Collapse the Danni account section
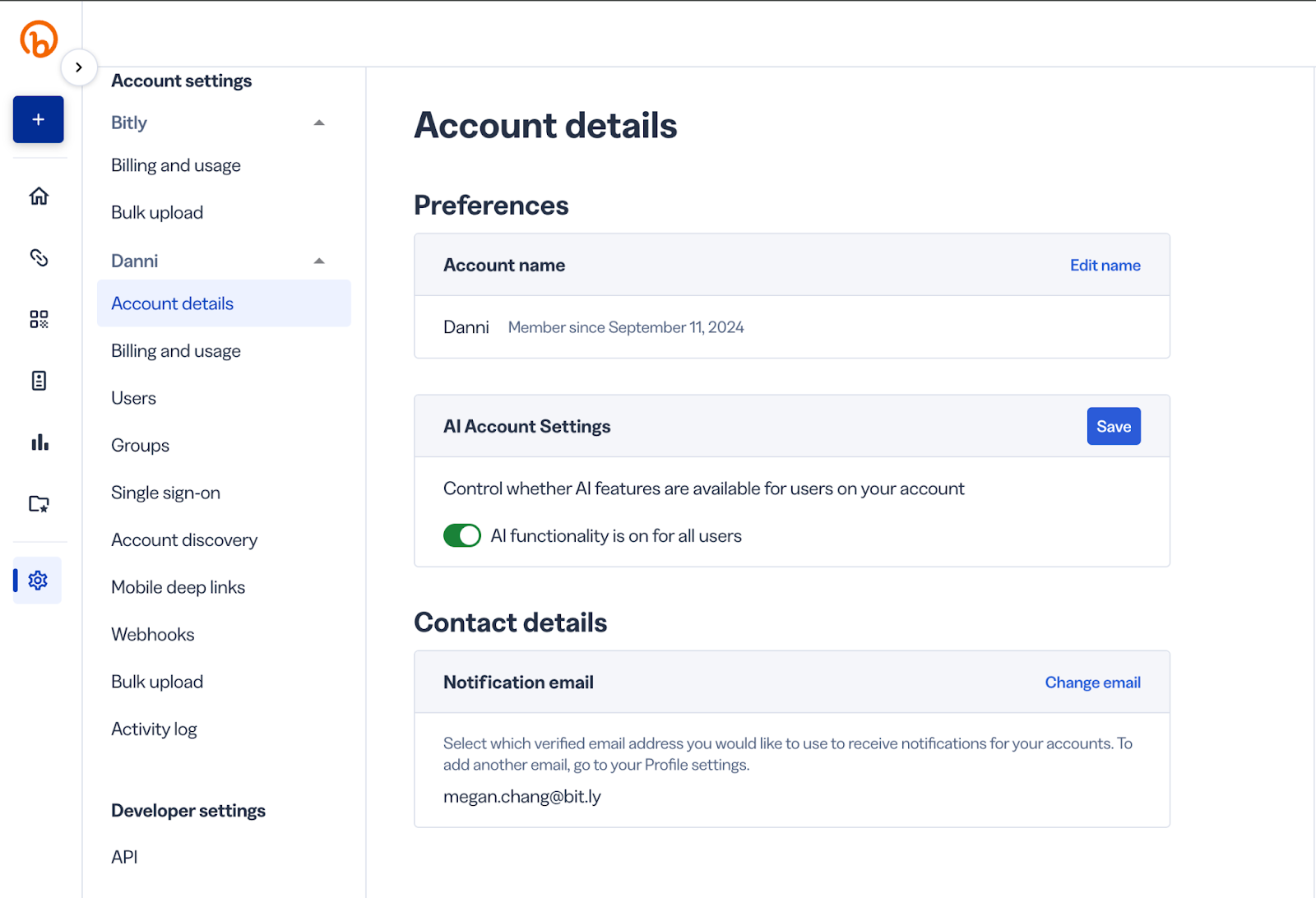This screenshot has height=898, width=1316. point(319,261)
